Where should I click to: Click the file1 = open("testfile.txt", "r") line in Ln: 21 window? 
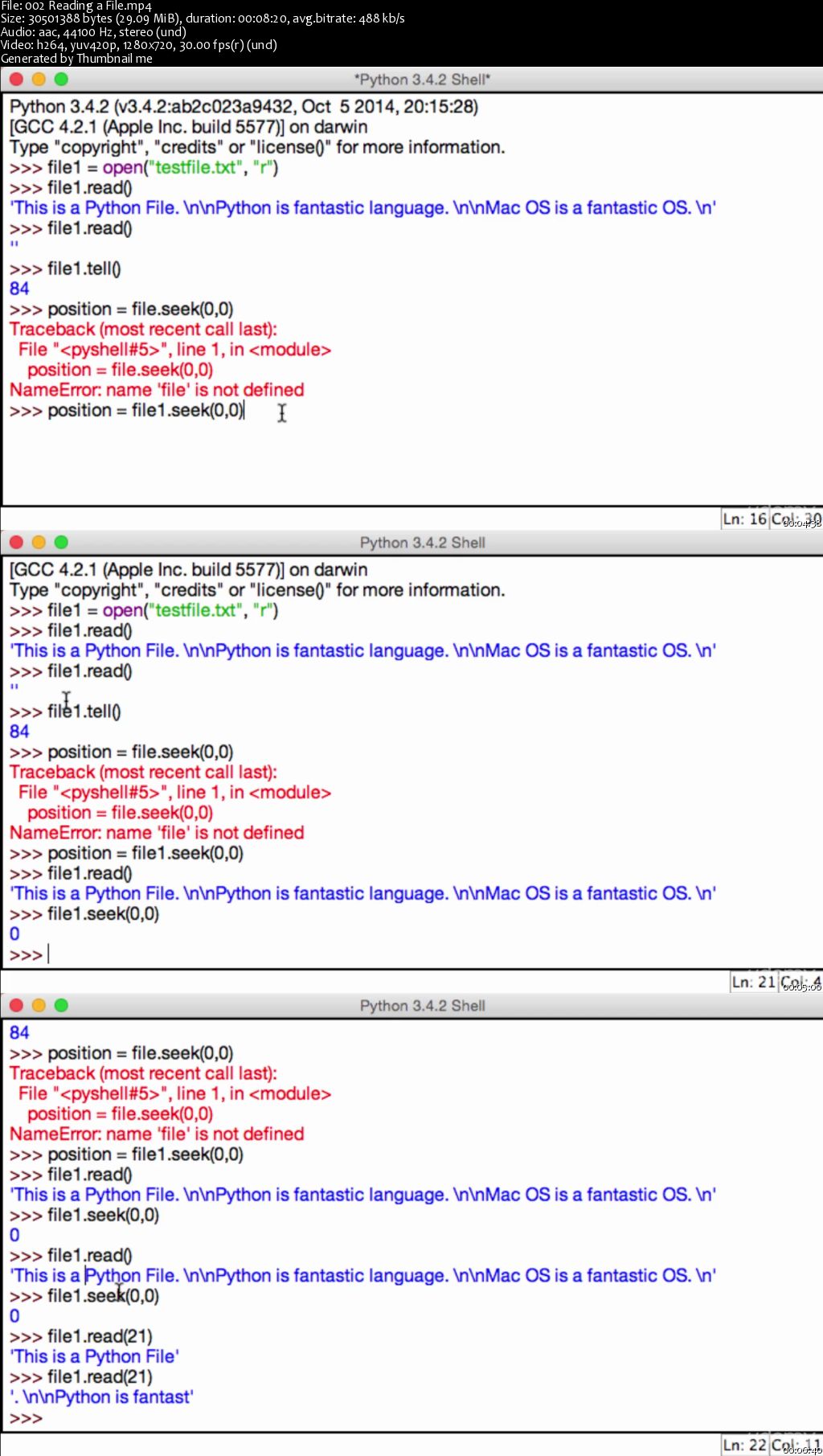pyautogui.click(x=162, y=610)
